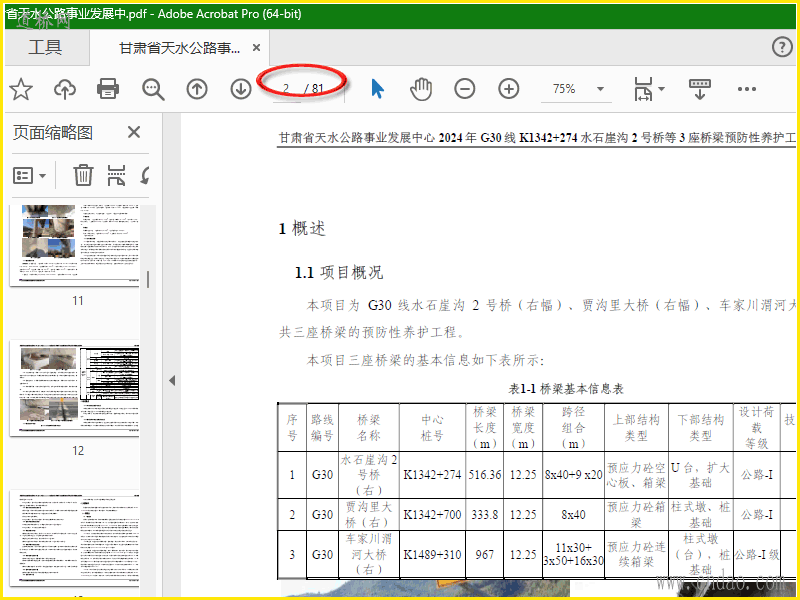The height and width of the screenshot is (600, 800).
Task: Click the zoom out minus icon
Action: pyautogui.click(x=465, y=89)
